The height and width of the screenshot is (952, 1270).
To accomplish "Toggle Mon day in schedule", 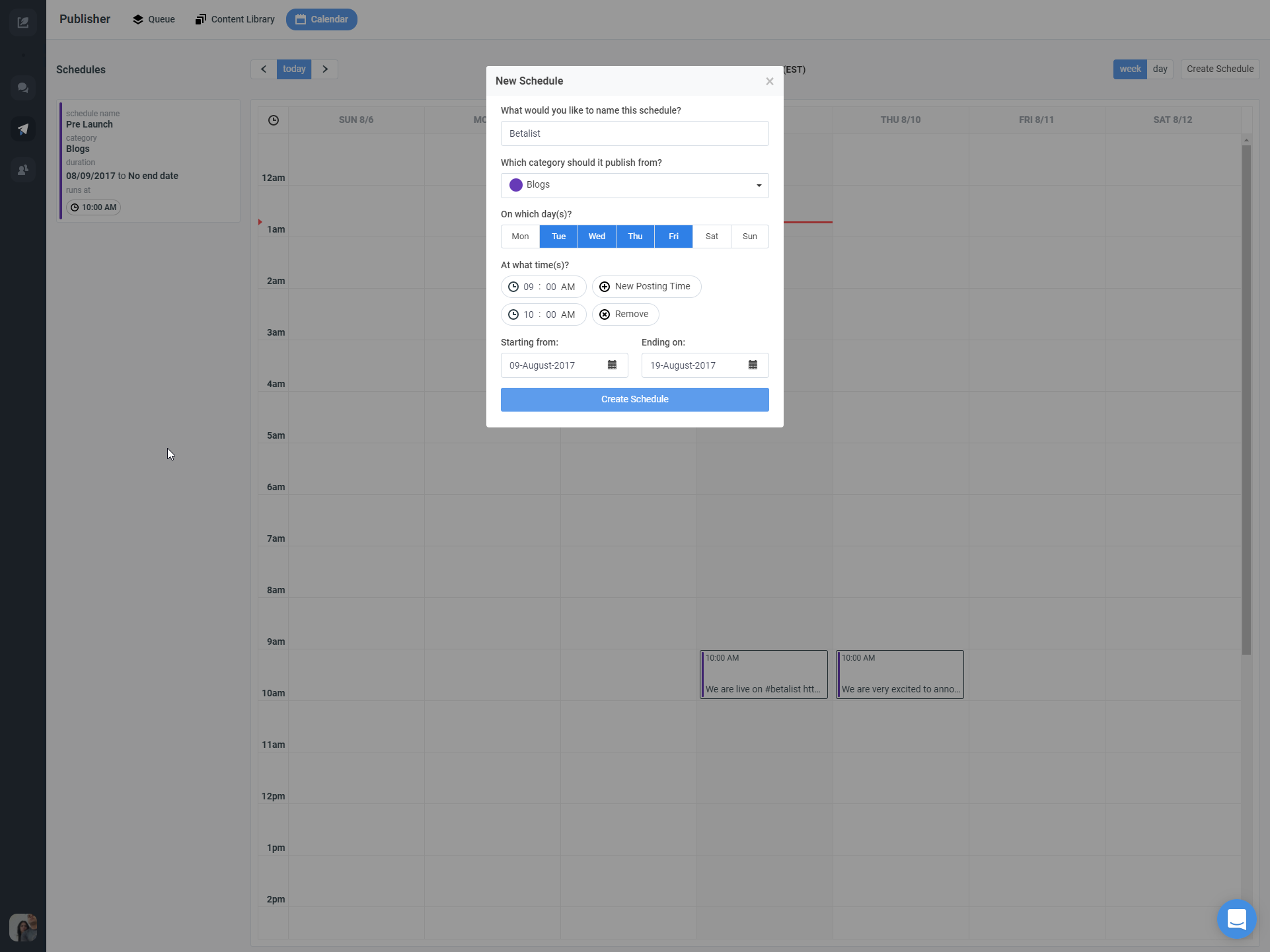I will click(x=520, y=237).
